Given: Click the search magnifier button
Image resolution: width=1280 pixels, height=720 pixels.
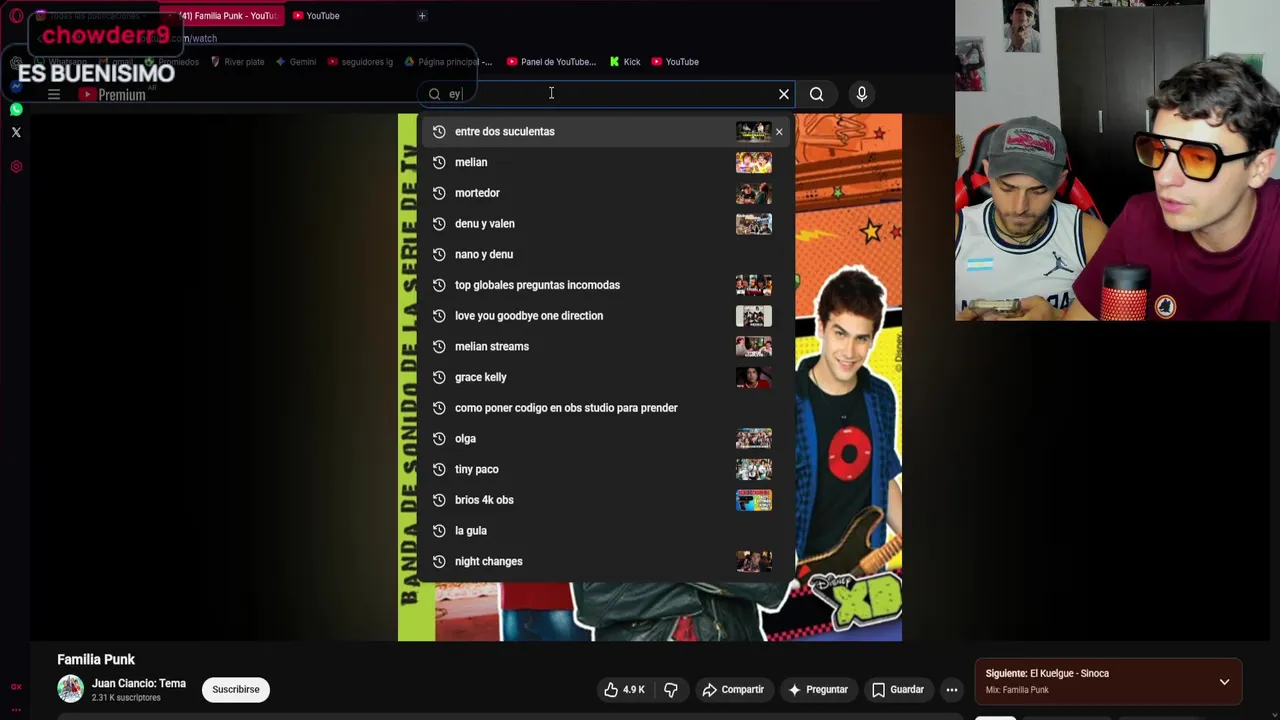Looking at the screenshot, I should click(817, 94).
